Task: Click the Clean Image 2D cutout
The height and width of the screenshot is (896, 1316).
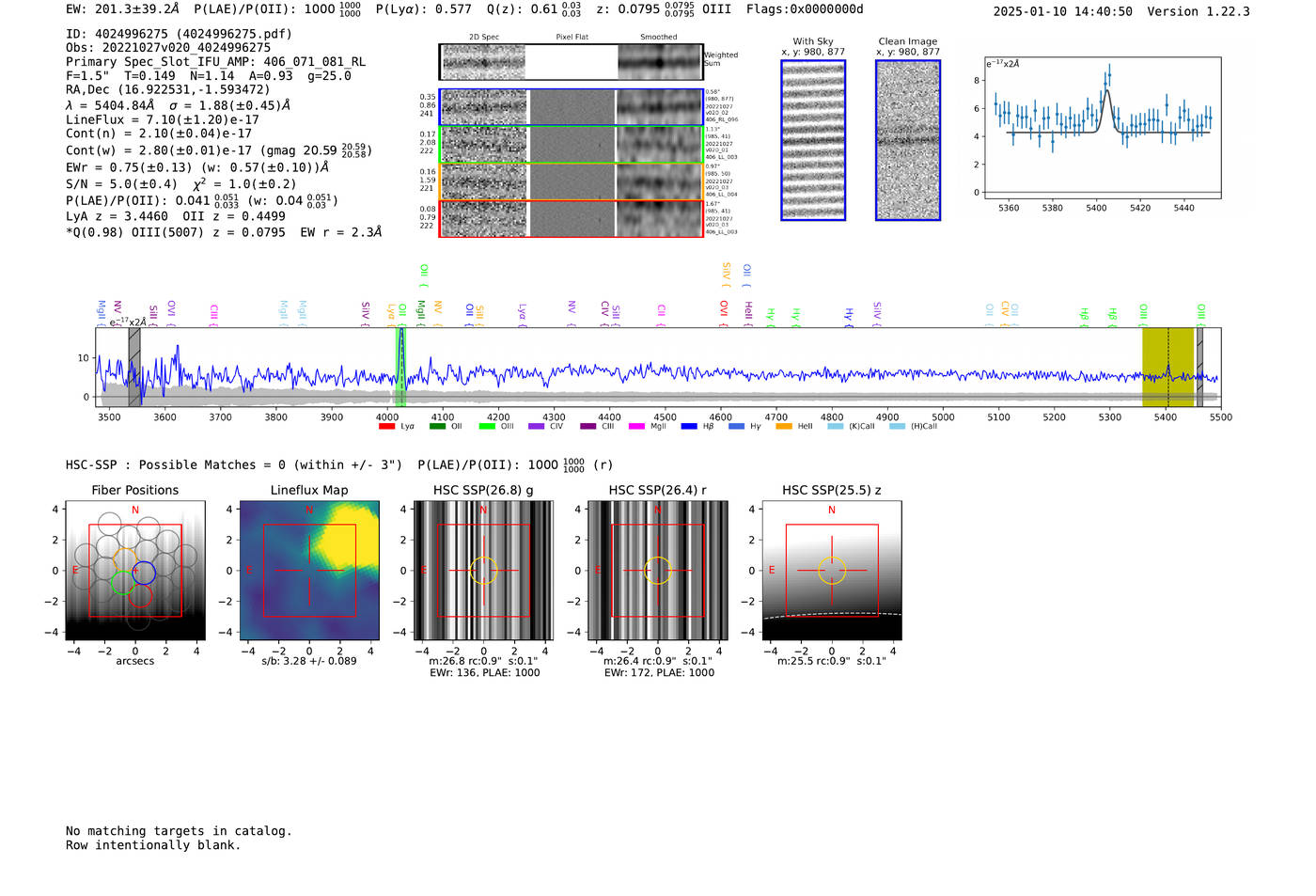Action: pyautogui.click(x=908, y=140)
